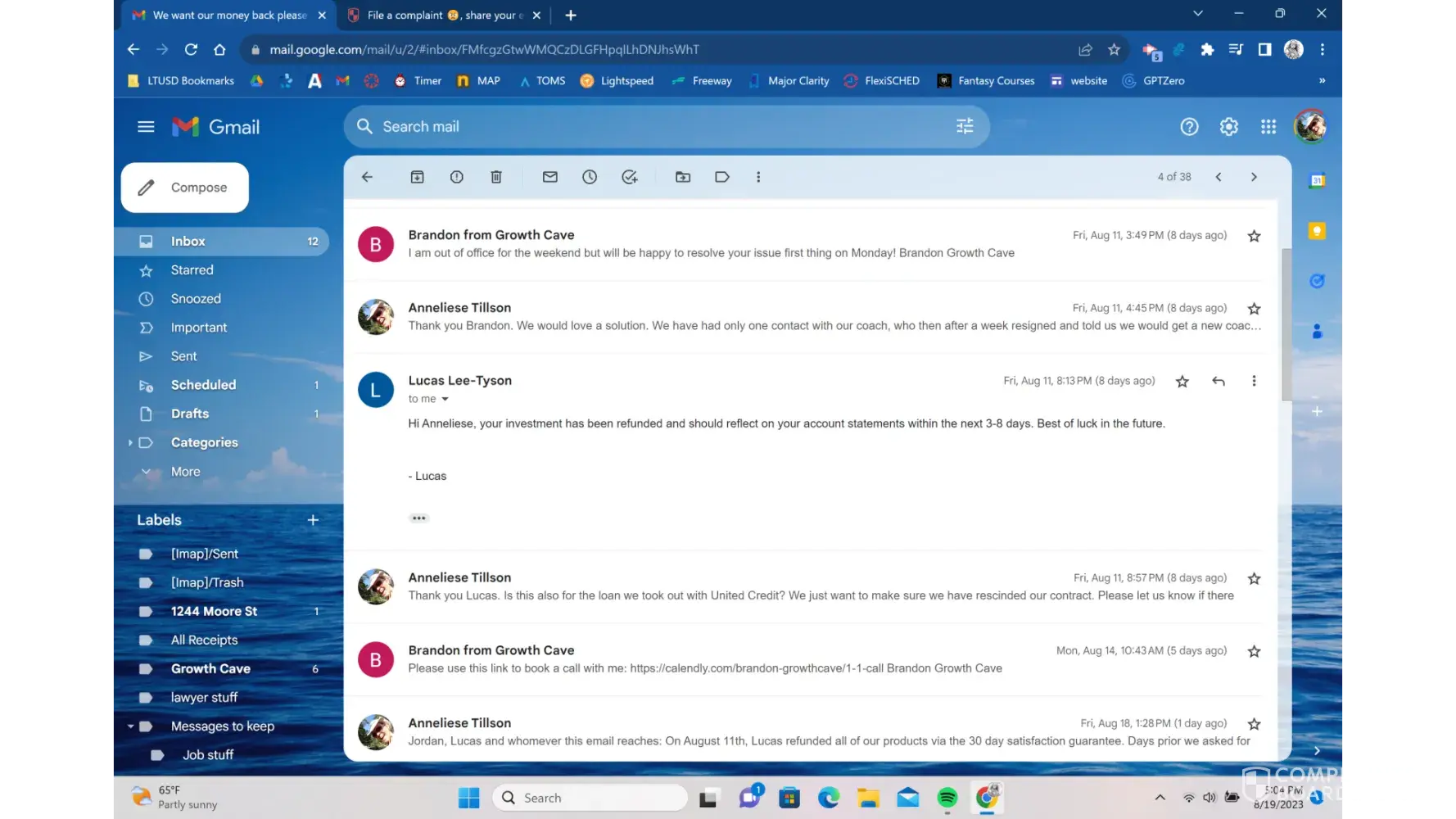
Task: Delete conversation using the trash icon
Action: click(x=495, y=177)
